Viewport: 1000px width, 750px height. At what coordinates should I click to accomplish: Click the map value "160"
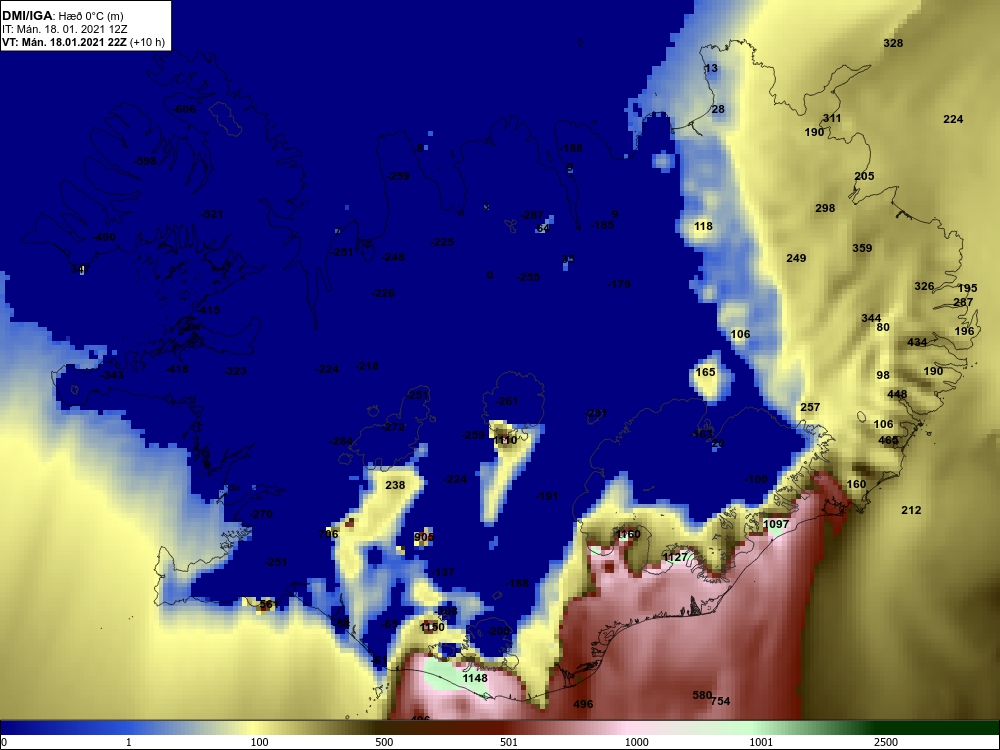click(x=856, y=484)
